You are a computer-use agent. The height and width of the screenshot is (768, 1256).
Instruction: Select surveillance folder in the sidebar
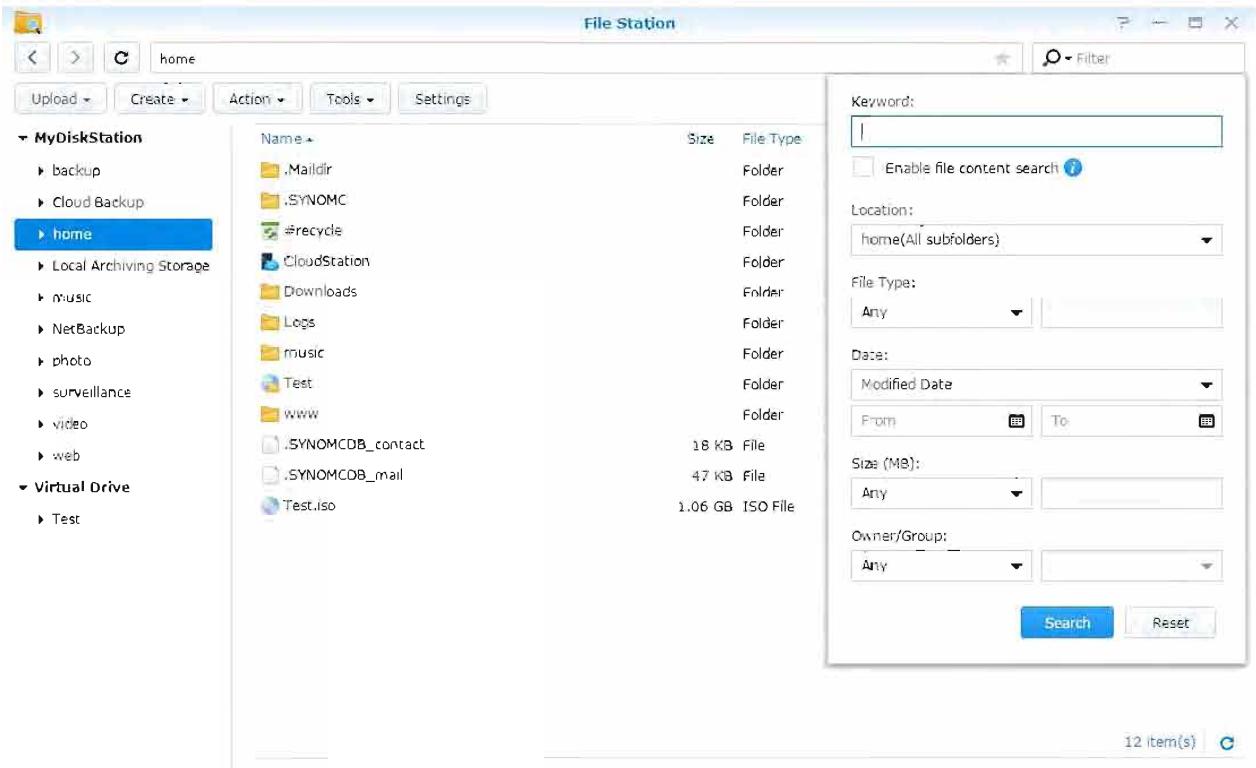[x=91, y=392]
